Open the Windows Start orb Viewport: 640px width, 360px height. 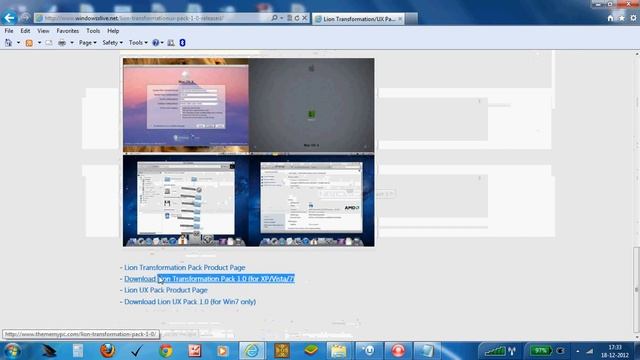[x=13, y=351]
